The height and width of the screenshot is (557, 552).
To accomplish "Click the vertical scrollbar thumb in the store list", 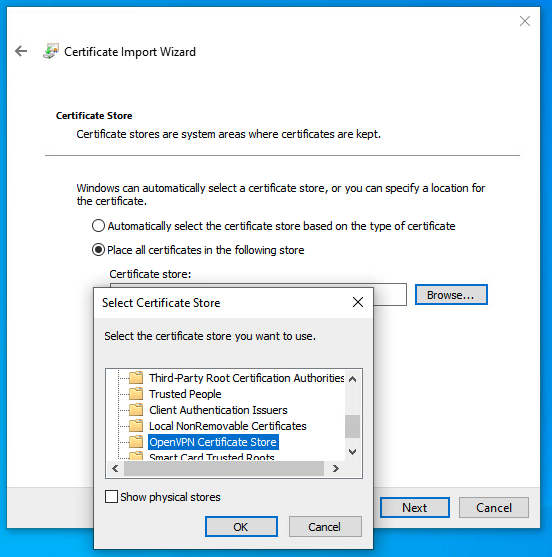I will click(x=352, y=426).
